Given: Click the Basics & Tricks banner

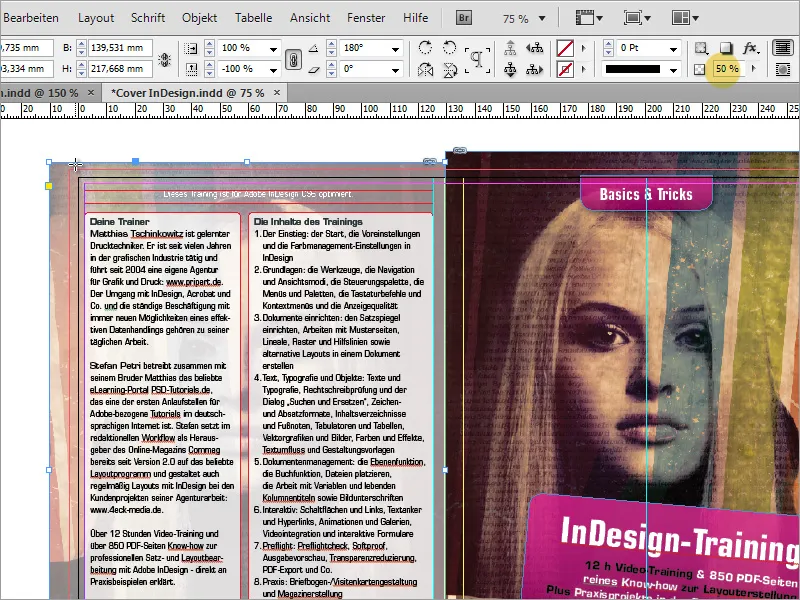Looking at the screenshot, I should (x=646, y=194).
